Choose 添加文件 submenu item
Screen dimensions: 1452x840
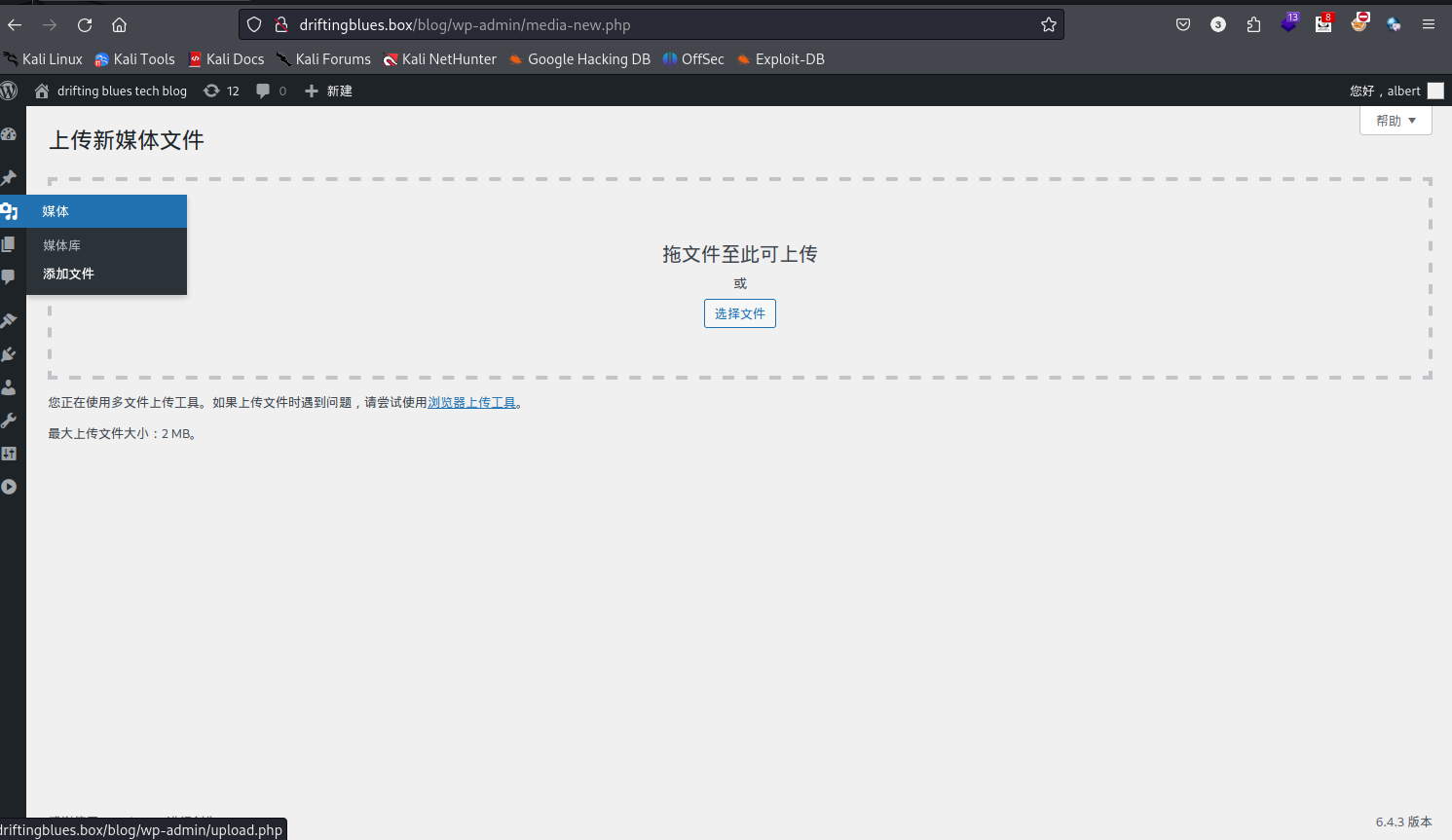(x=68, y=274)
